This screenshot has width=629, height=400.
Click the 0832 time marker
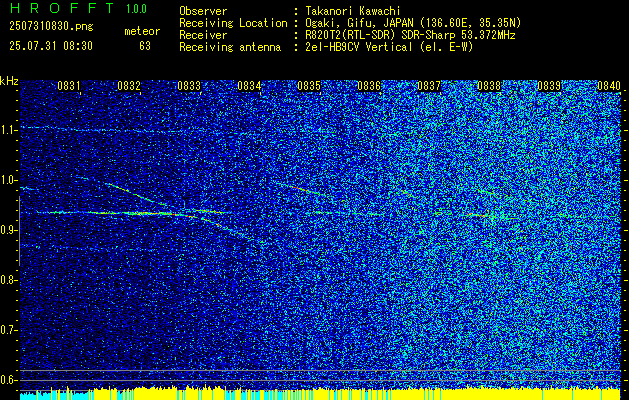[129, 85]
